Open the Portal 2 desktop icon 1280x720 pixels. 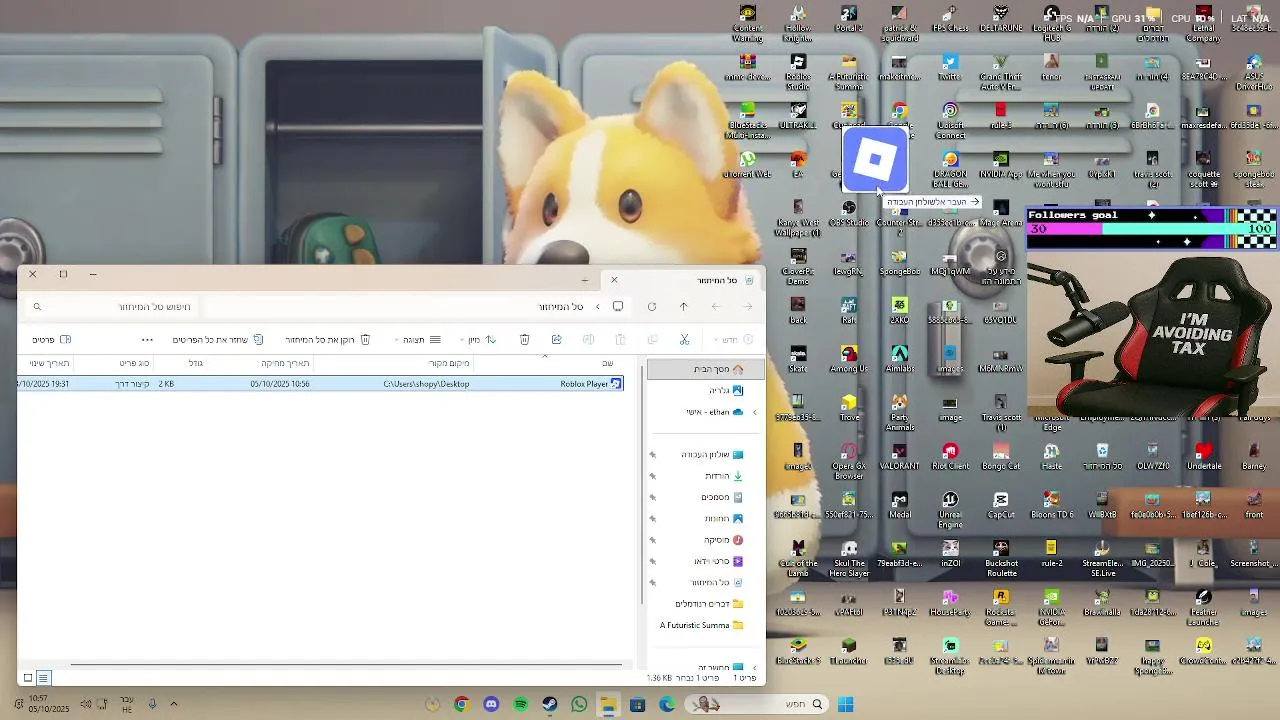[x=849, y=19]
